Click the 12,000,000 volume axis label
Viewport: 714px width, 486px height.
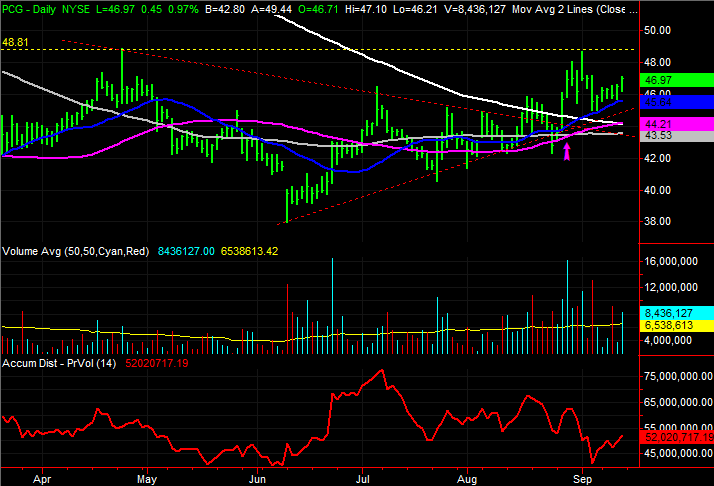coord(671,287)
